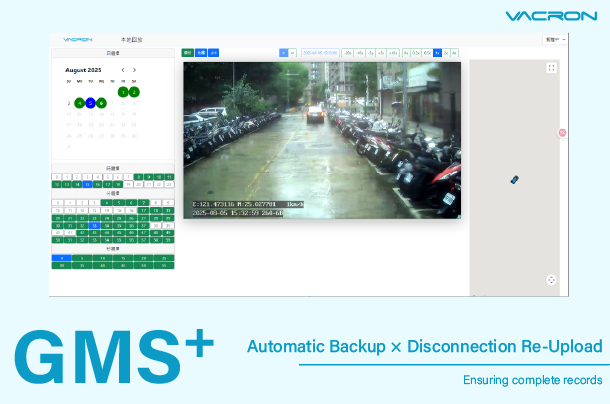This screenshot has width=610, height=404.
Task: Choose hour 11 in the hour selector
Action: (x=169, y=177)
